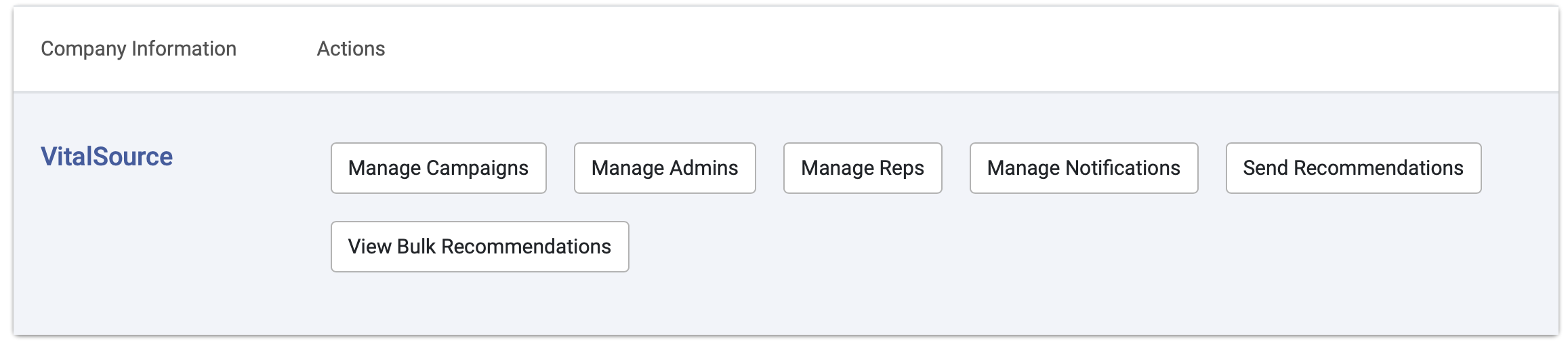Select the VitalSource company name
This screenshot has width=1568, height=347.
(106, 157)
